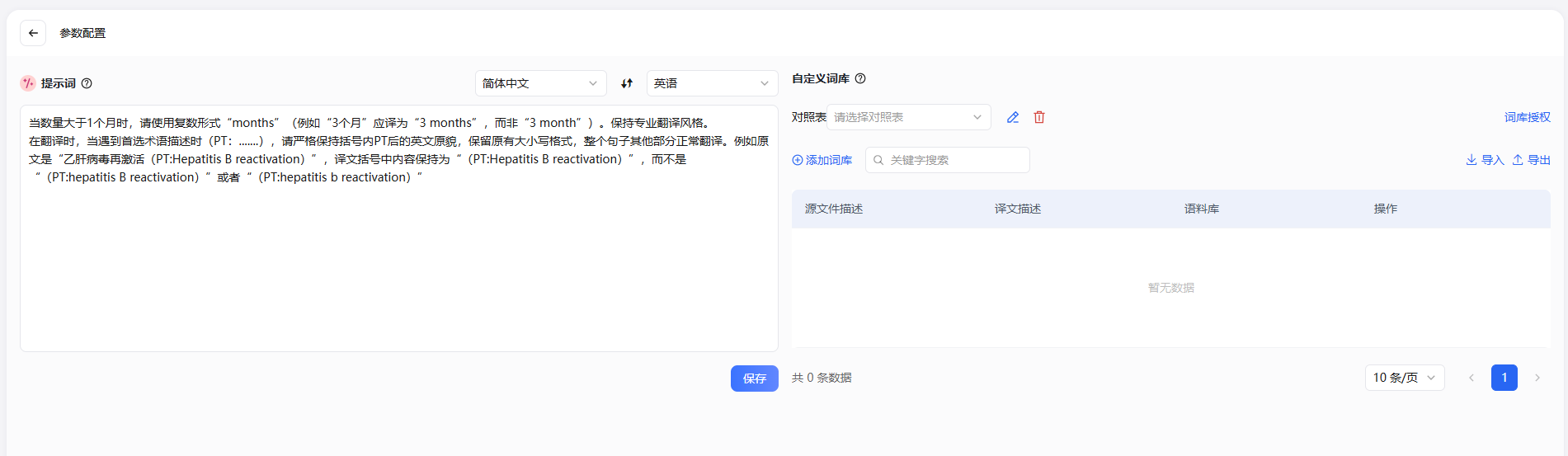This screenshot has height=456, width=1568.
Task: Go to the next page arrow
Action: pyautogui.click(x=1537, y=378)
